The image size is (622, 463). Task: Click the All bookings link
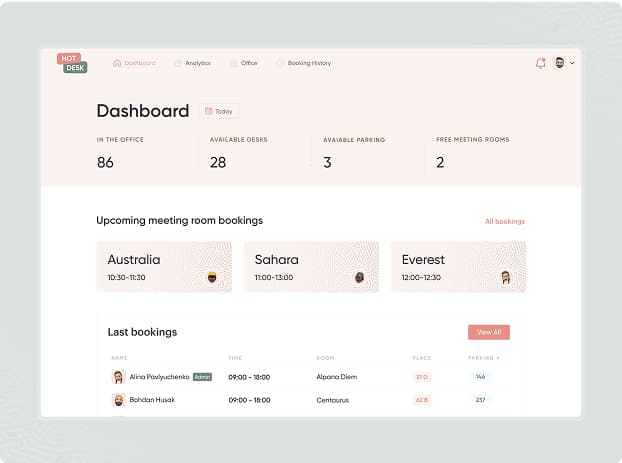tap(504, 221)
